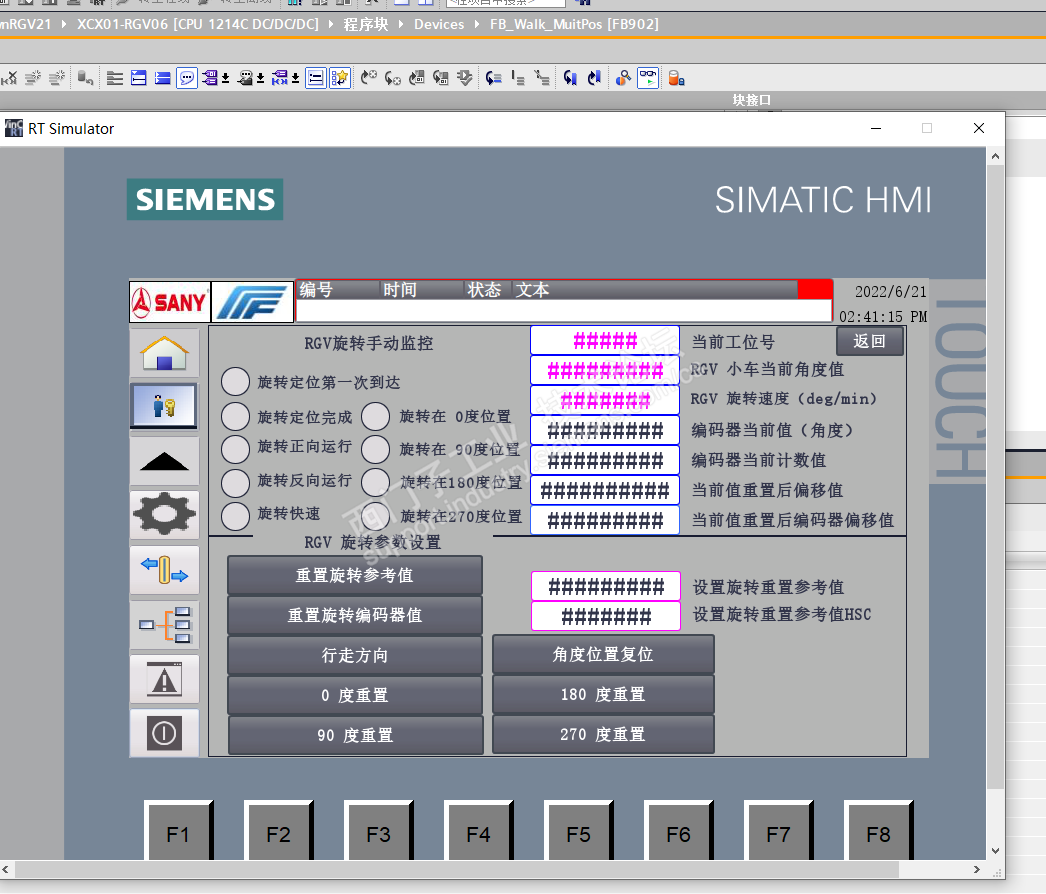Click the list view toolbar icon

point(115,79)
